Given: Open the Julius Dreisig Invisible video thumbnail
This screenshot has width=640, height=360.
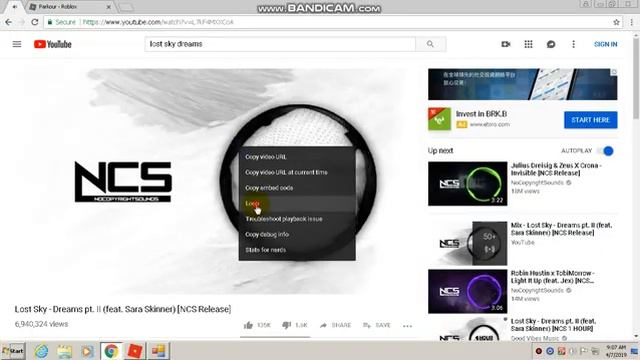Looking at the screenshot, I should pyautogui.click(x=467, y=184).
